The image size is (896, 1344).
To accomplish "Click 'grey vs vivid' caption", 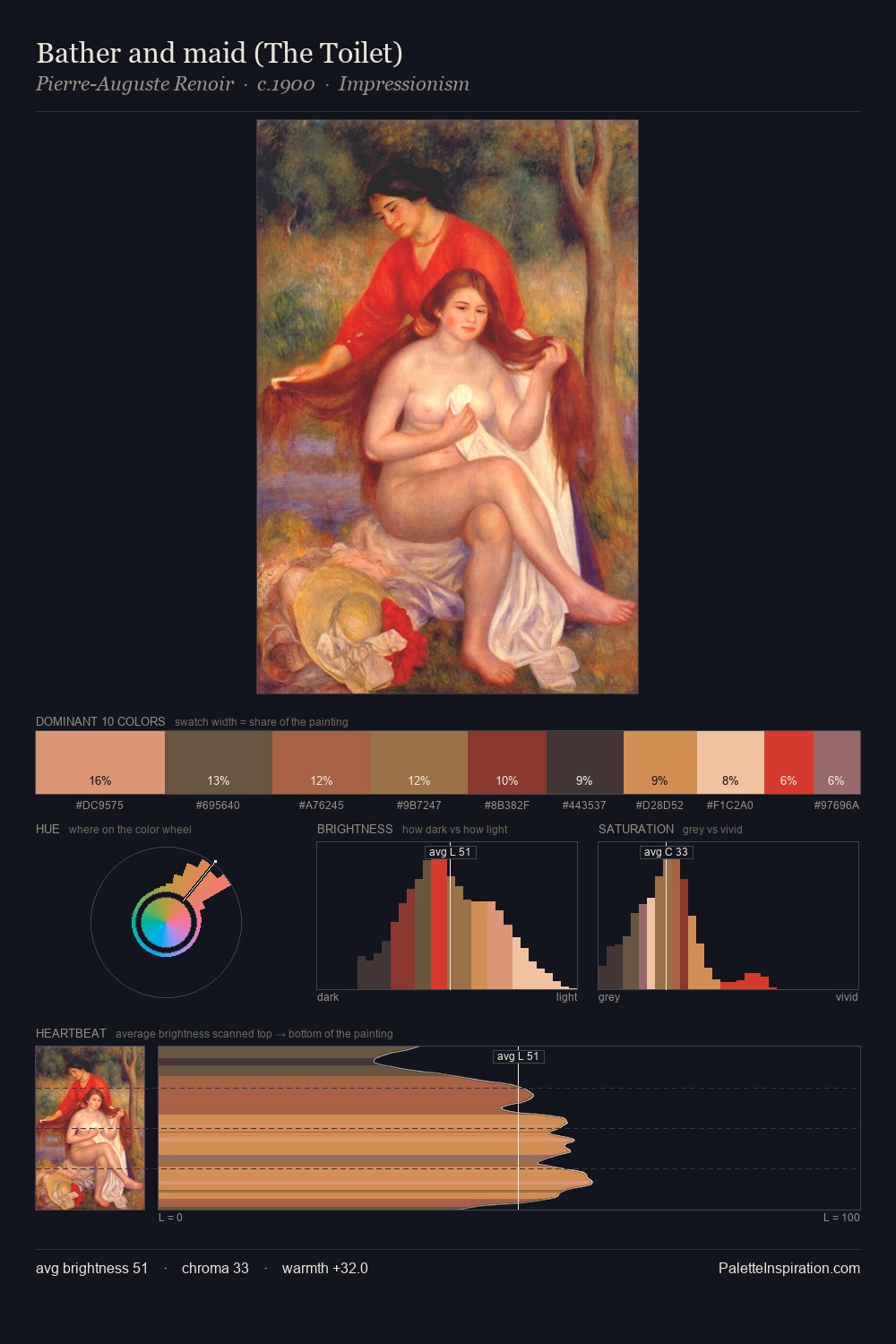I will pyautogui.click(x=712, y=829).
